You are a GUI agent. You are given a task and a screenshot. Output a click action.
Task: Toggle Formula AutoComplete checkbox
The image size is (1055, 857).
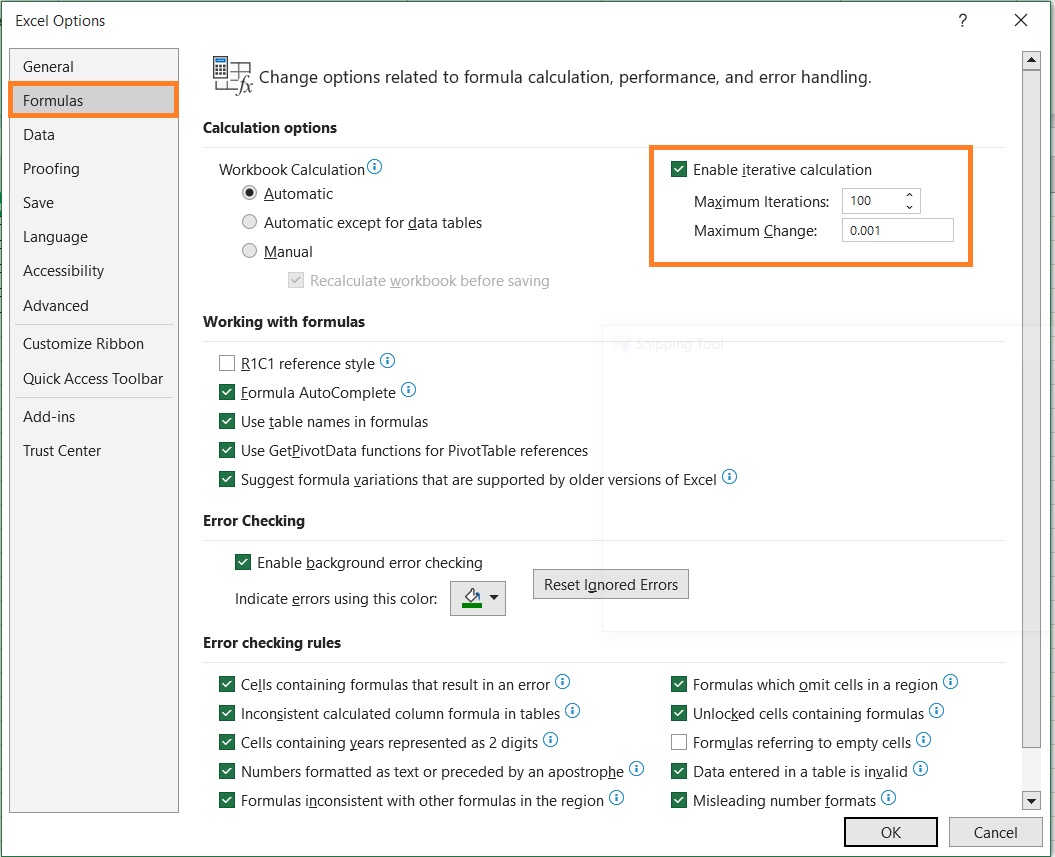click(x=227, y=392)
